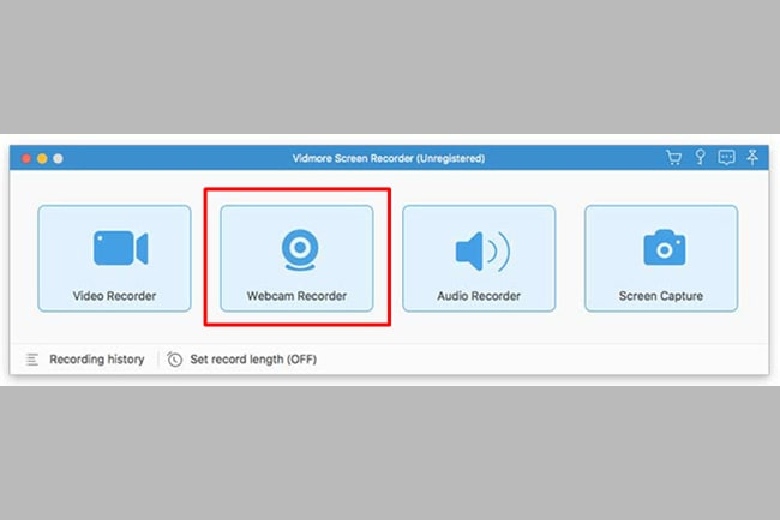
Task: Click the key register icon
Action: click(x=700, y=157)
